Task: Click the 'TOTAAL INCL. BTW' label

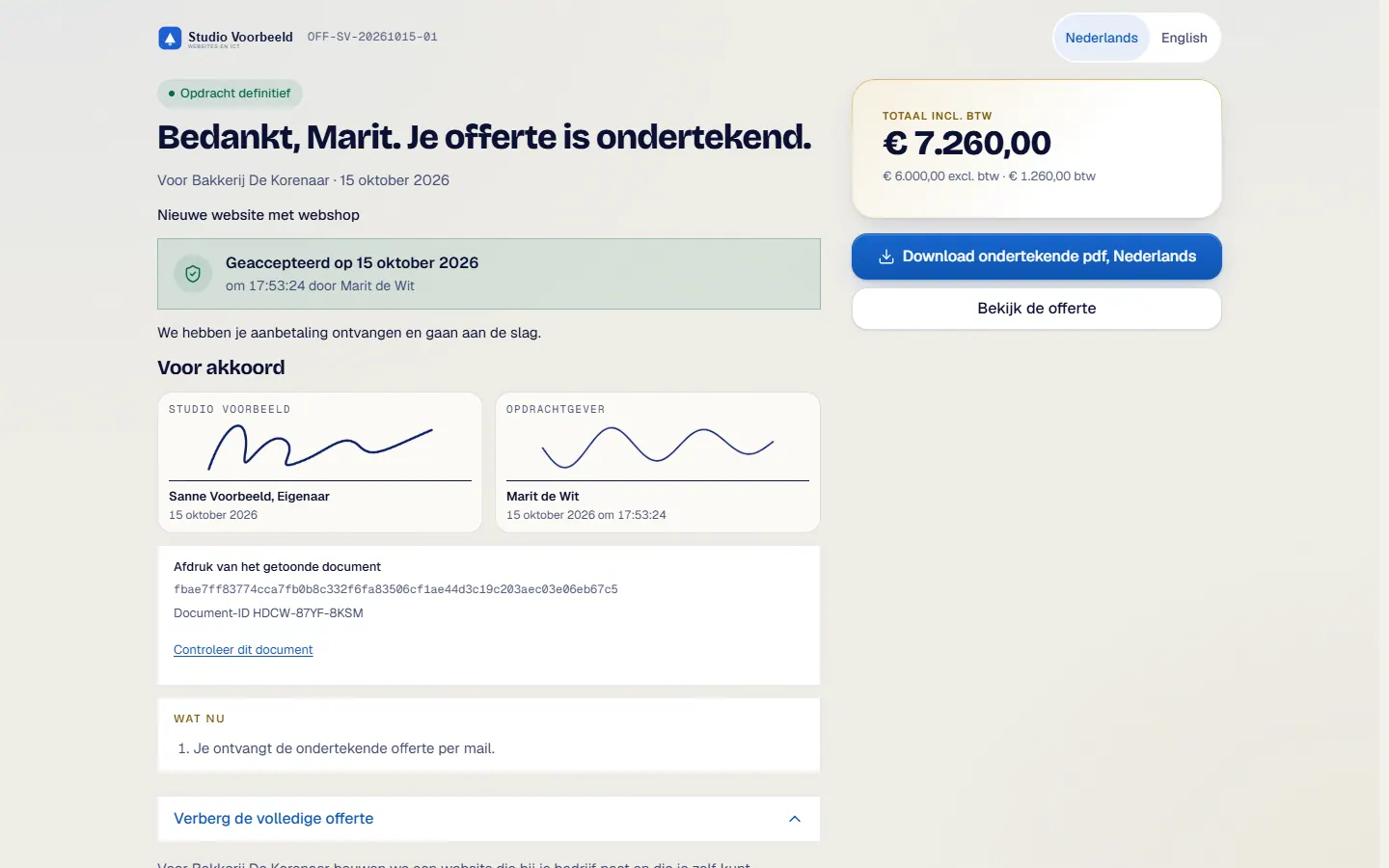Action: pyautogui.click(x=937, y=116)
